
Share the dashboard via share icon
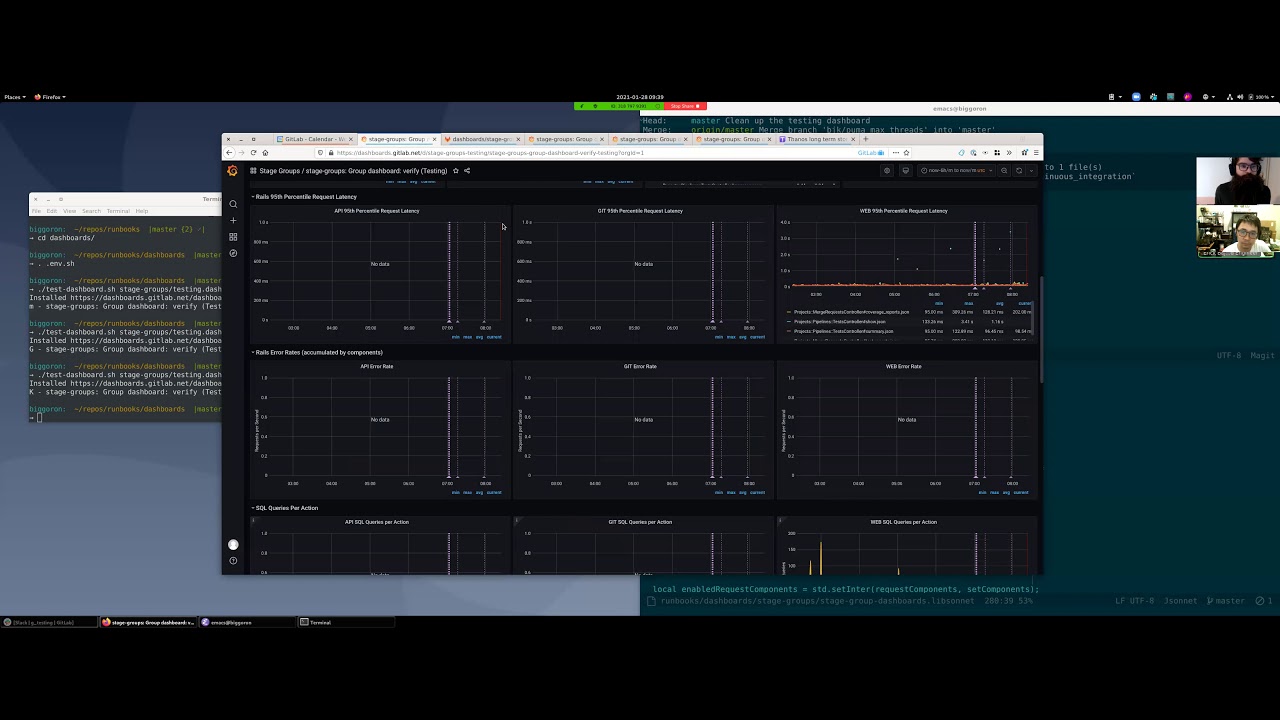coord(466,171)
